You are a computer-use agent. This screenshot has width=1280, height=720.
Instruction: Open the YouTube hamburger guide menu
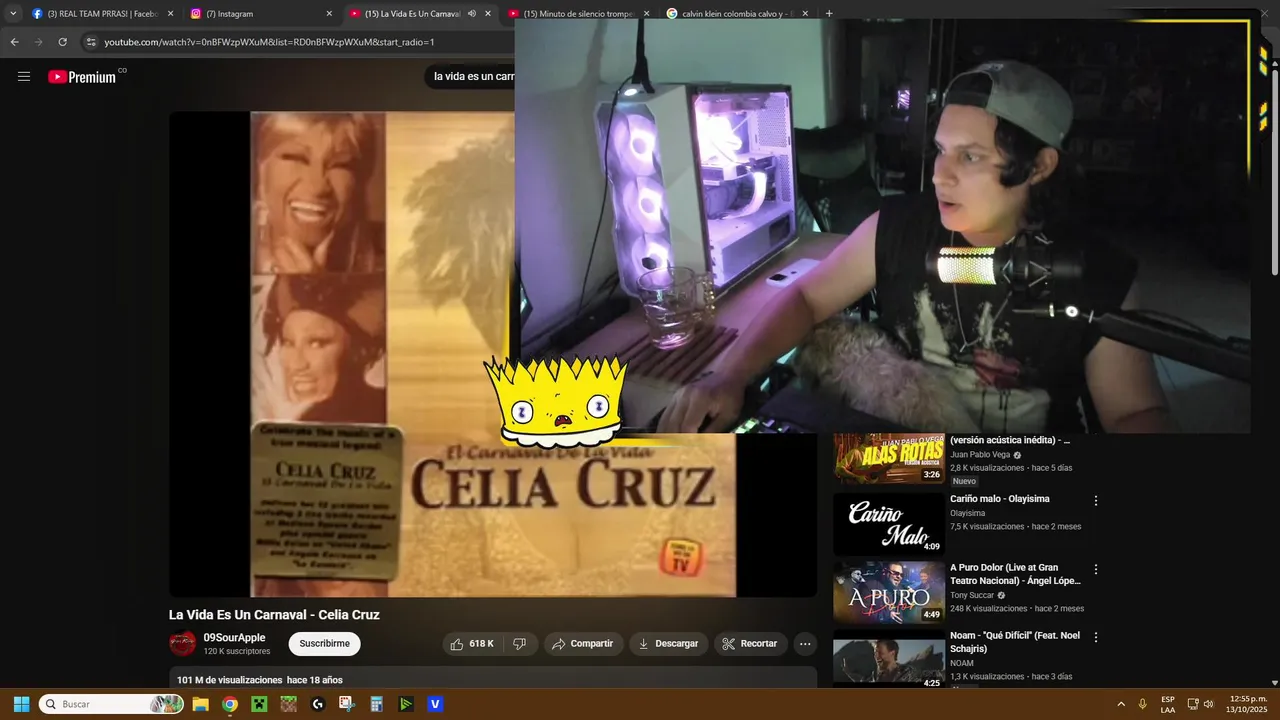(x=24, y=77)
